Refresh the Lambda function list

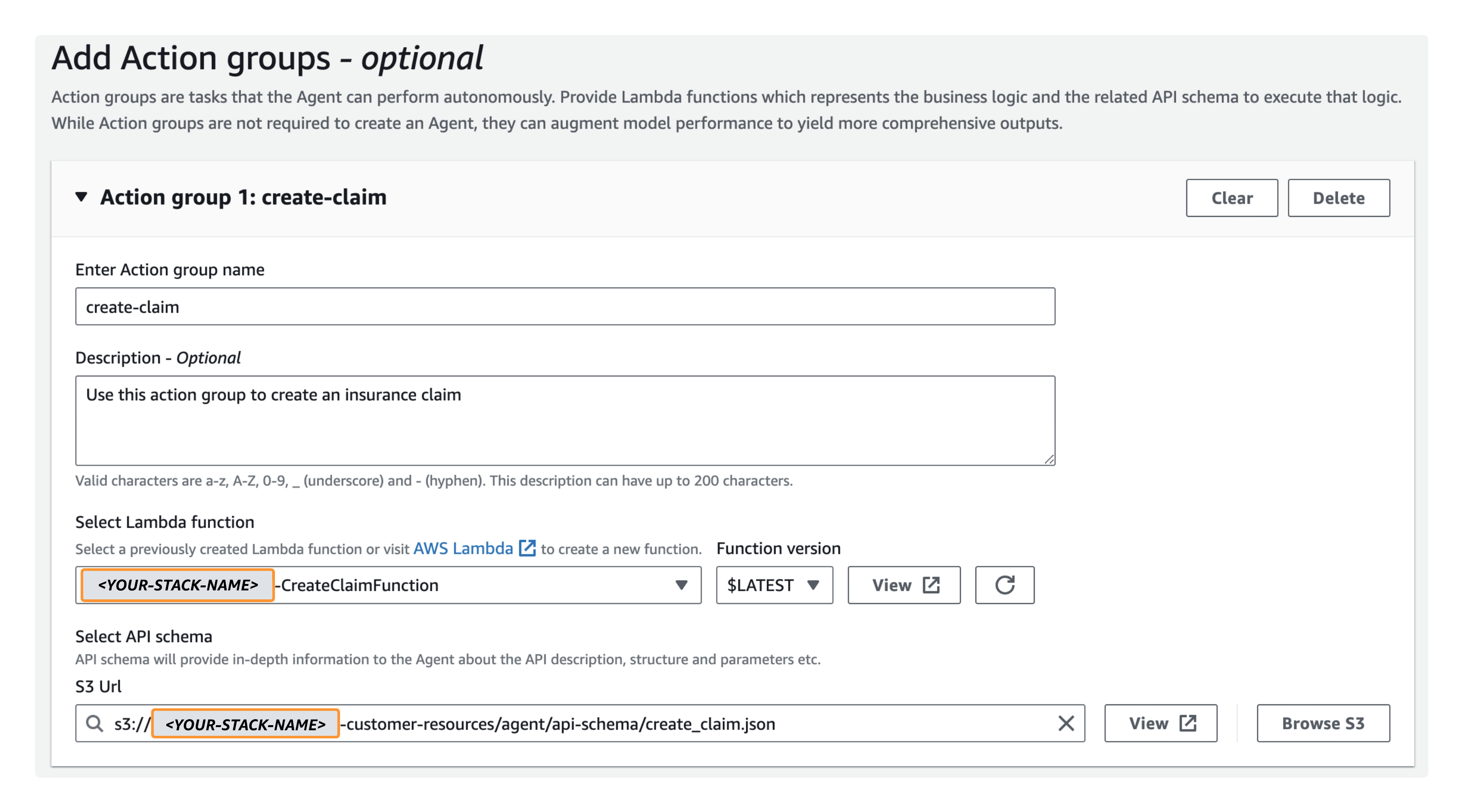(x=1004, y=585)
